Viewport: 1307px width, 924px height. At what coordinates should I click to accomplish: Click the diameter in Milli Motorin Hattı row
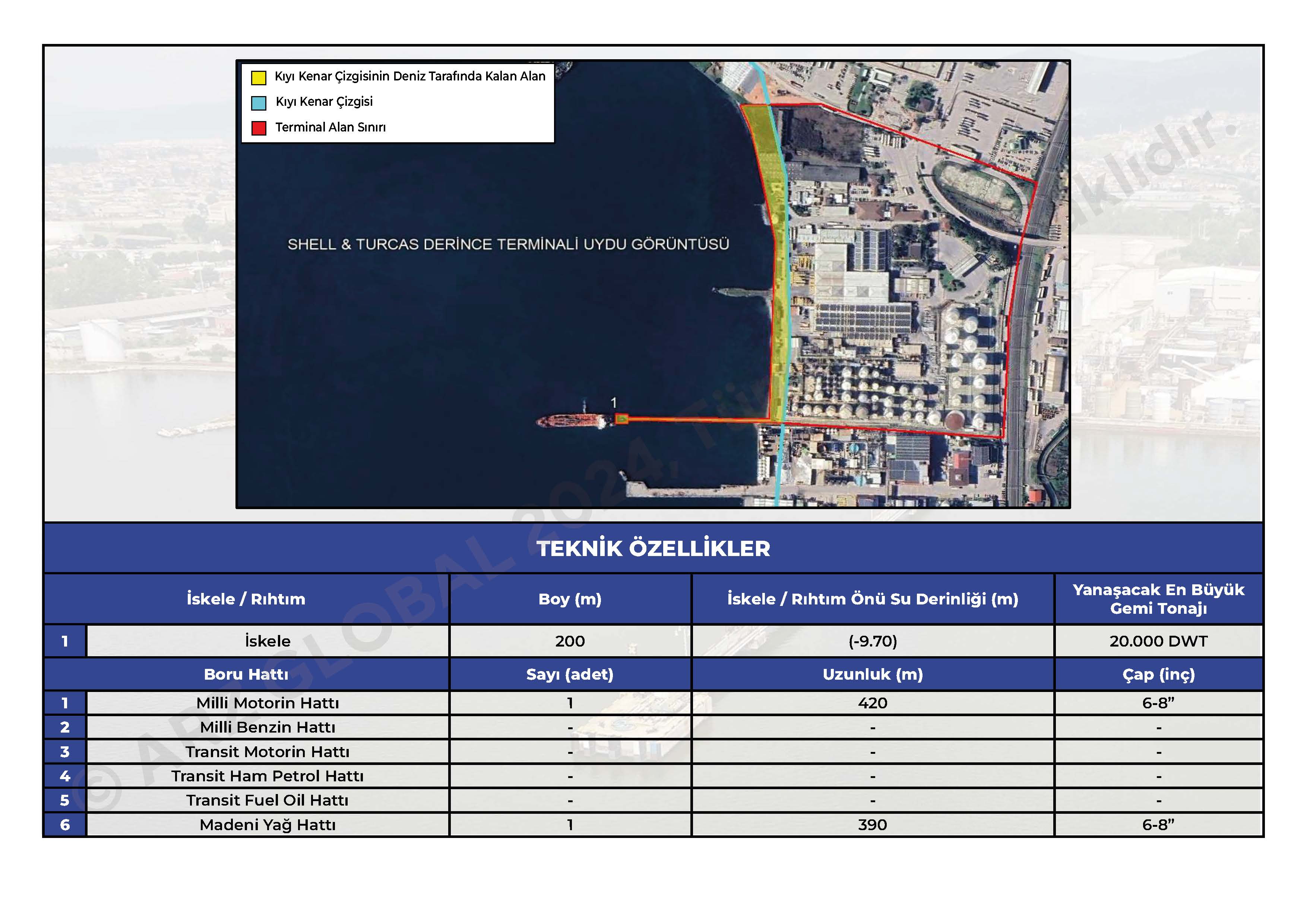[x=1158, y=703]
